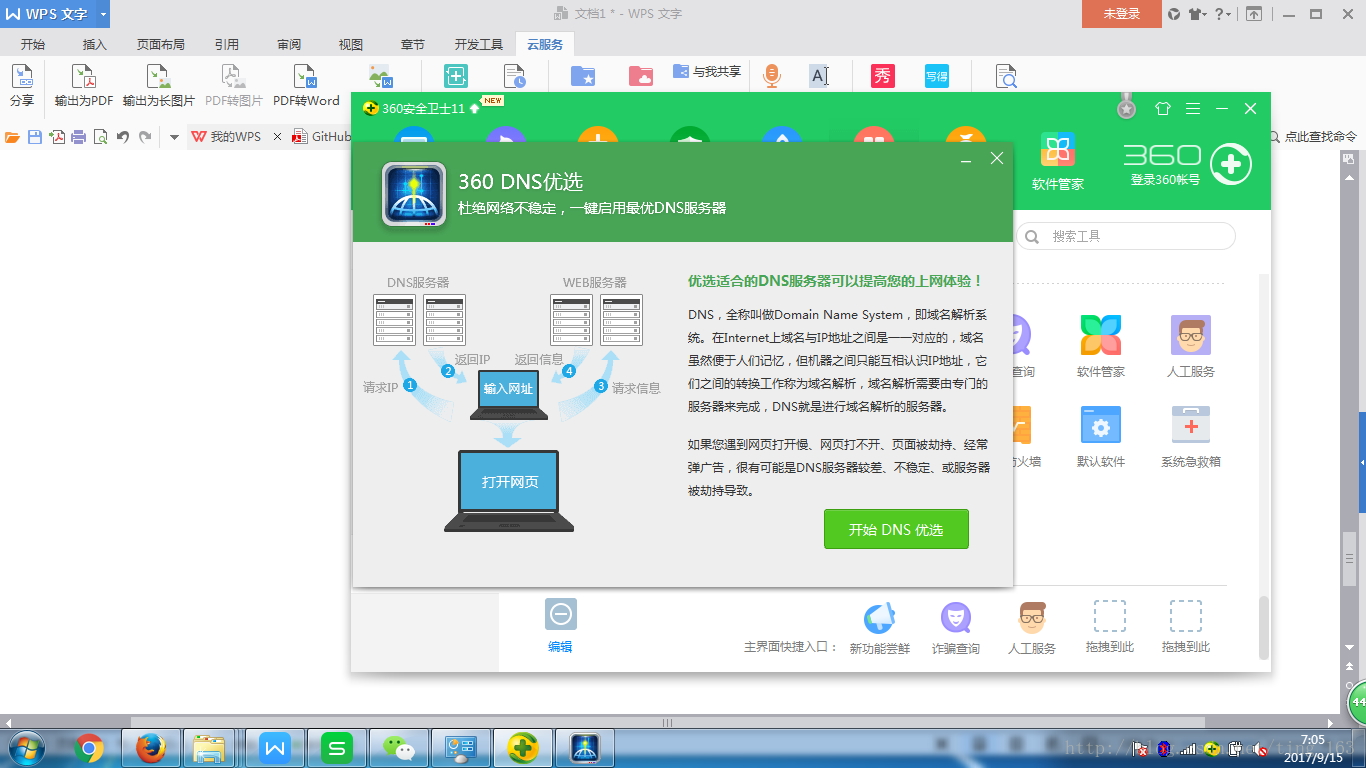Click the 登录360帐号 plus circle icon

click(1230, 165)
